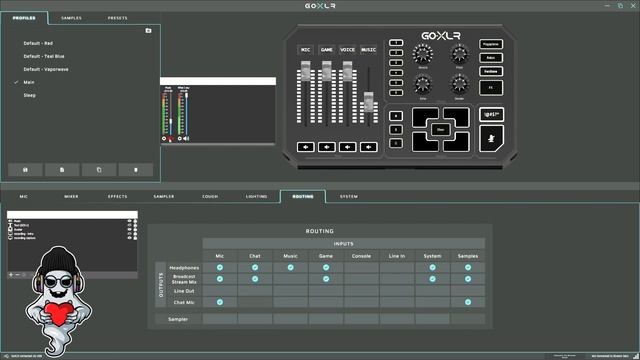Viewport: 640px width, 360px height.
Task: Toggle System to Broadcast Stream Mix routing
Action: click(x=432, y=279)
